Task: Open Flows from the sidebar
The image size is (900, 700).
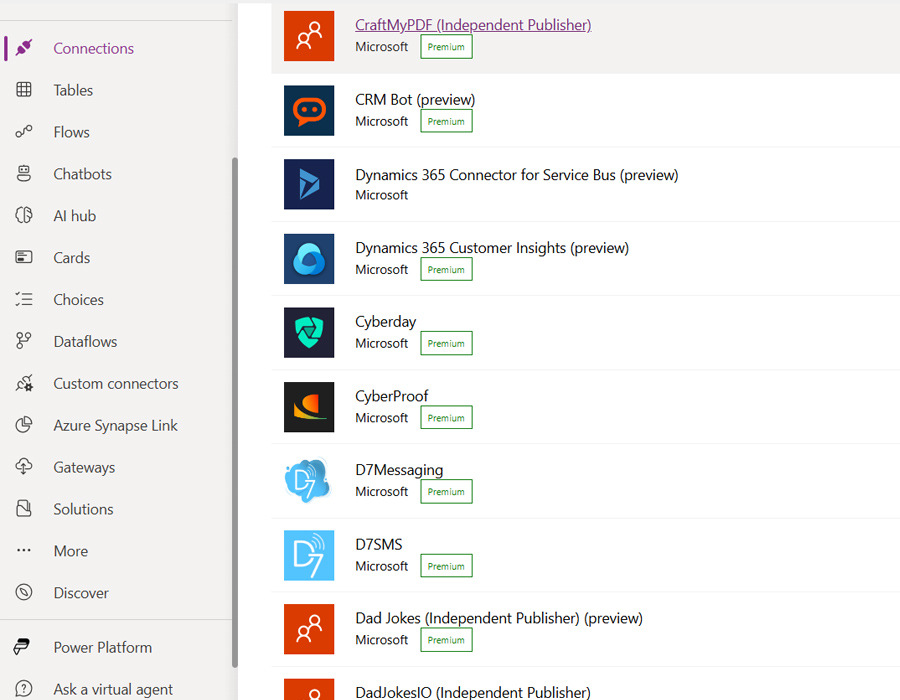Action: pyautogui.click(x=71, y=132)
